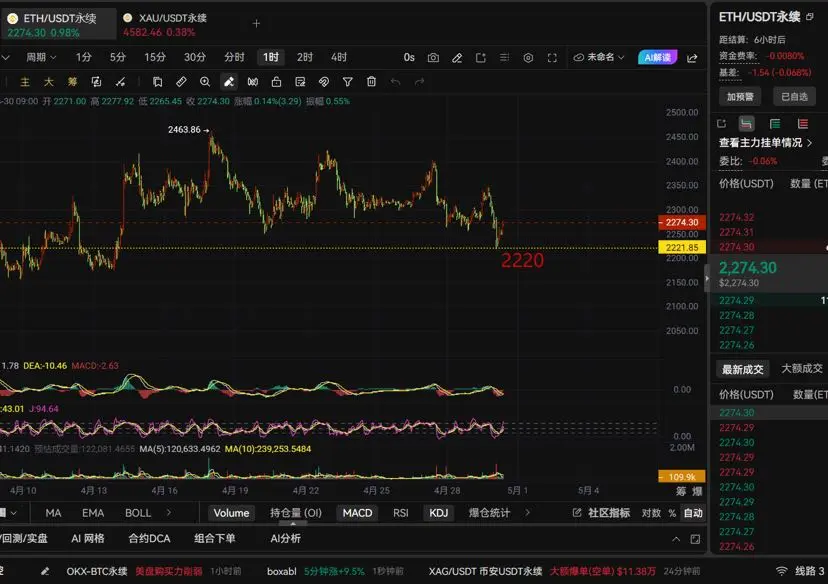Screen dimensions: 828x584
Task: Enter fullscreen chart mode
Action: (552, 58)
